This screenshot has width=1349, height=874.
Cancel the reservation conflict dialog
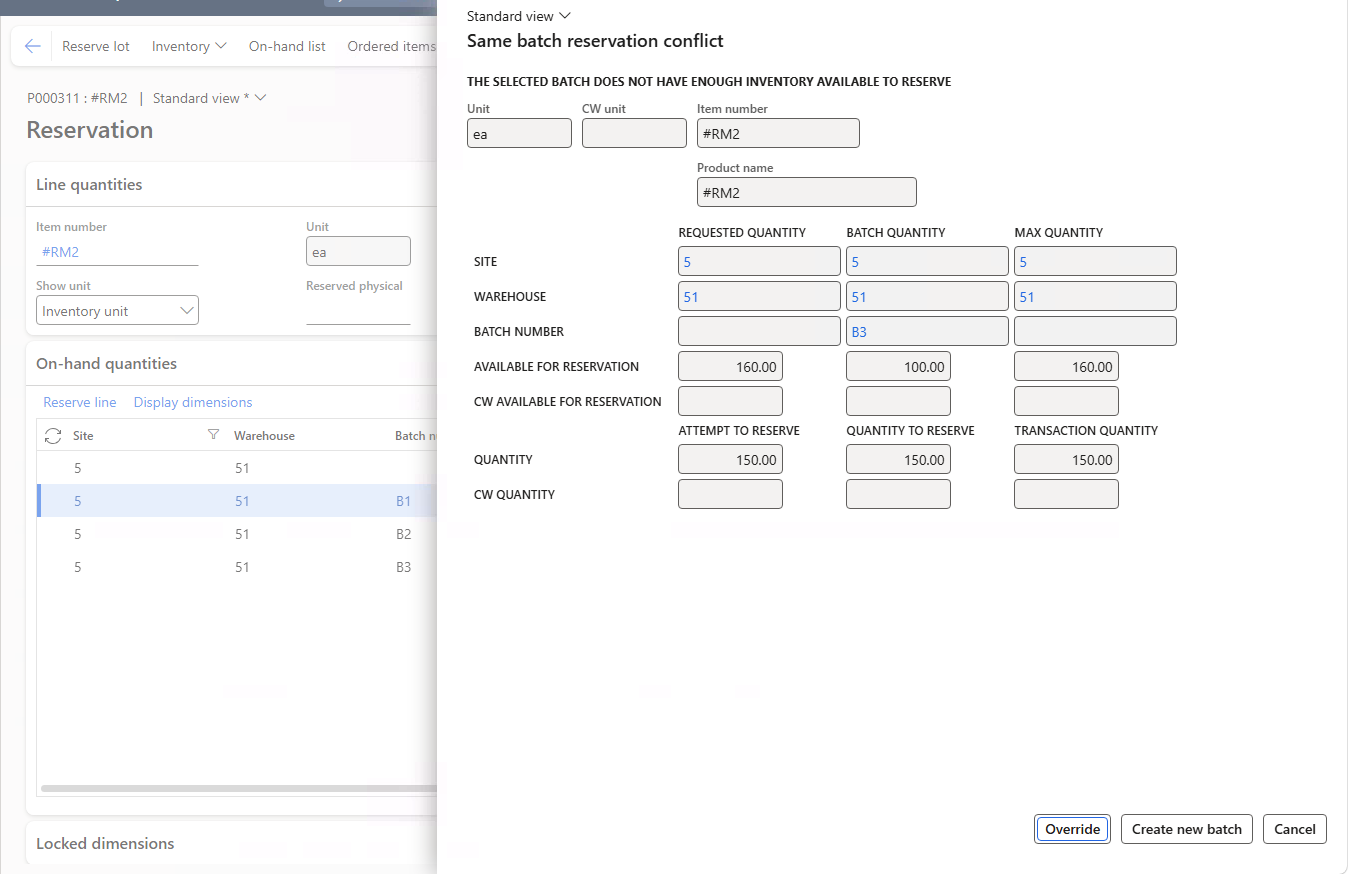coord(1294,829)
